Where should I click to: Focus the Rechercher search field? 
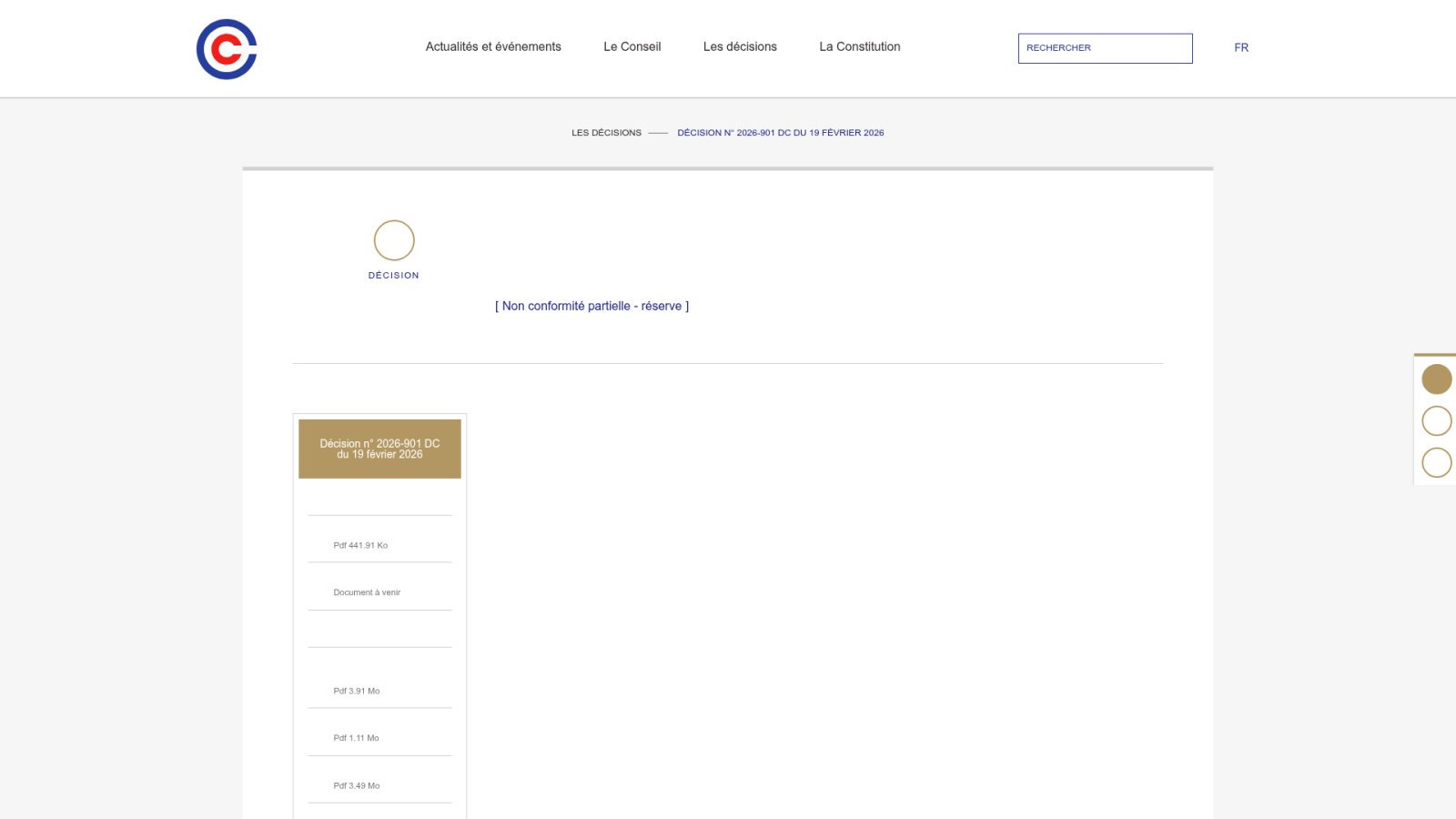(x=1105, y=48)
